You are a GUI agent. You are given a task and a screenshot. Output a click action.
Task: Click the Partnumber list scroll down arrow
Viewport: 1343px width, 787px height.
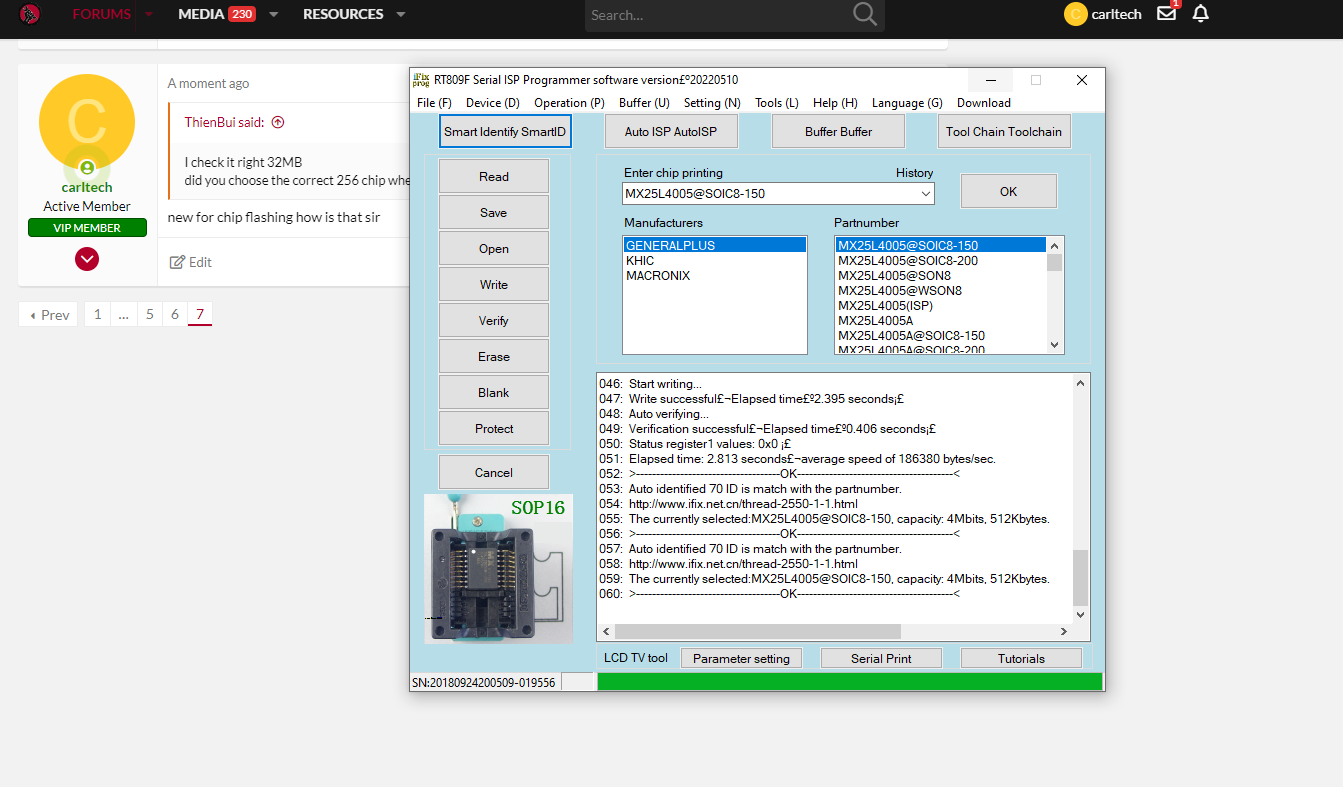tap(1054, 344)
